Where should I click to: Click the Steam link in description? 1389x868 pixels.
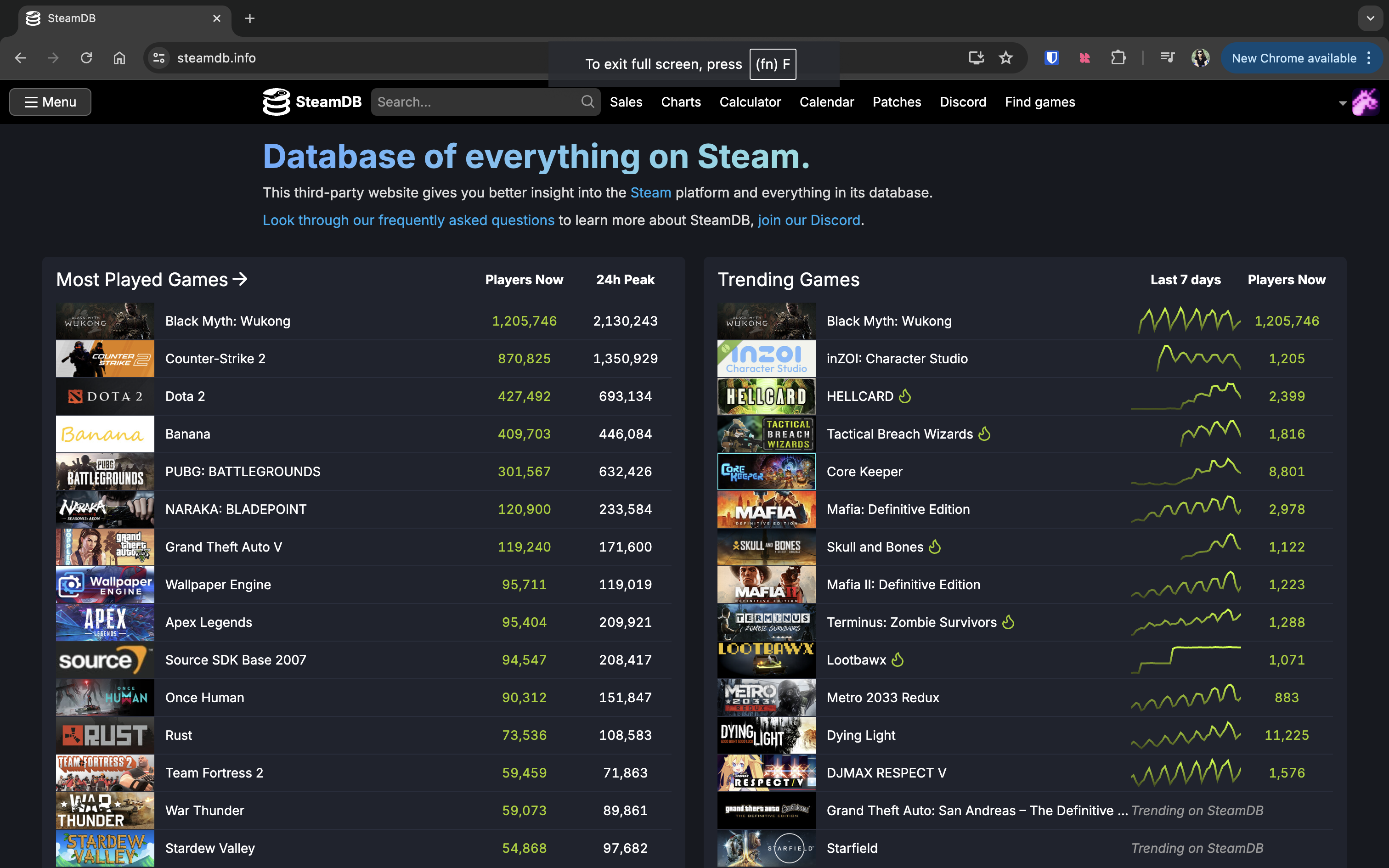coord(650,192)
